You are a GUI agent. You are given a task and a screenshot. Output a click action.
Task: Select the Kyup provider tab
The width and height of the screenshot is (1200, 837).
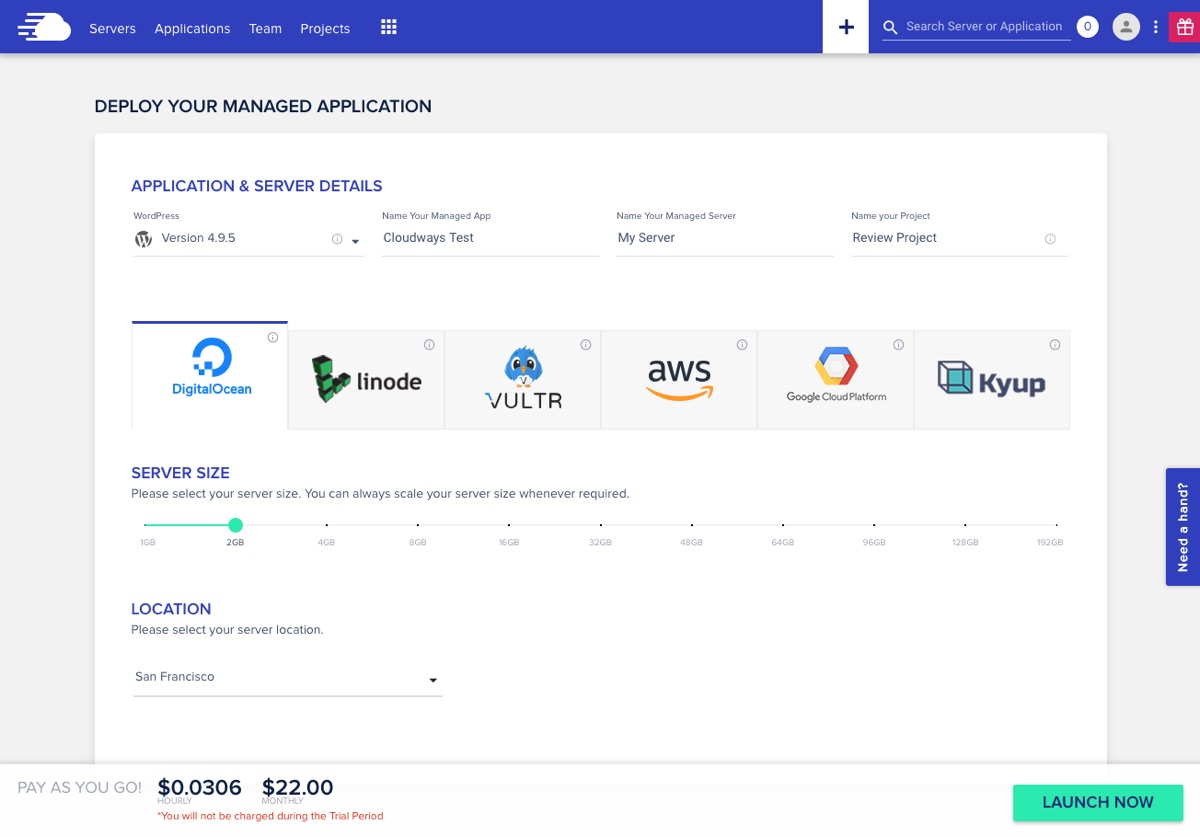992,380
